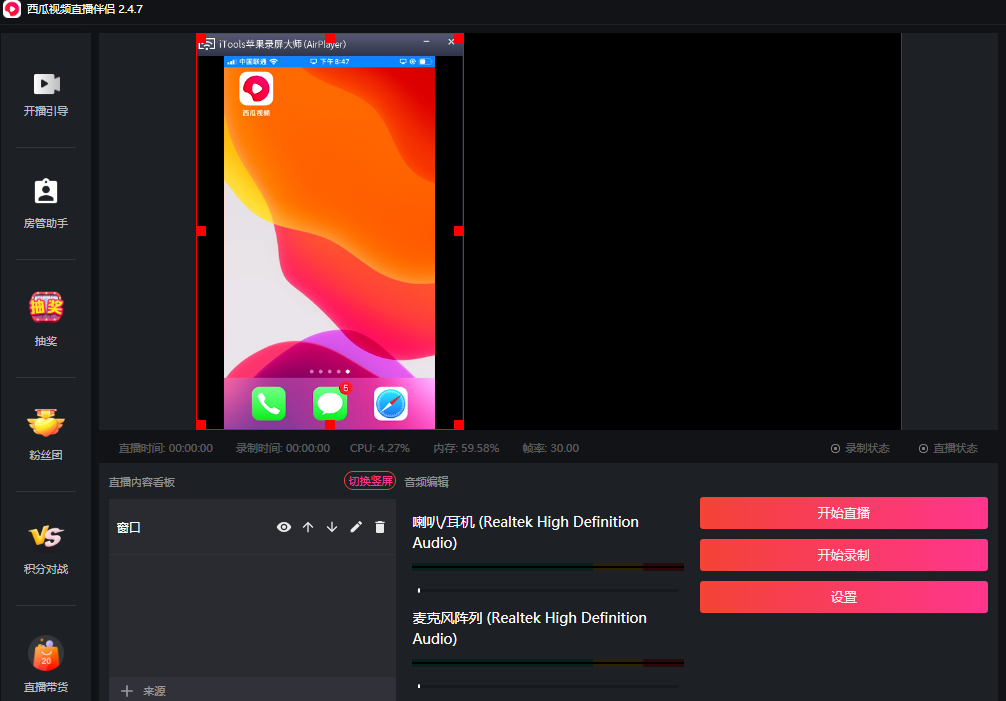
Task: Click the CPU: 4.27% usage readout
Action: point(380,448)
